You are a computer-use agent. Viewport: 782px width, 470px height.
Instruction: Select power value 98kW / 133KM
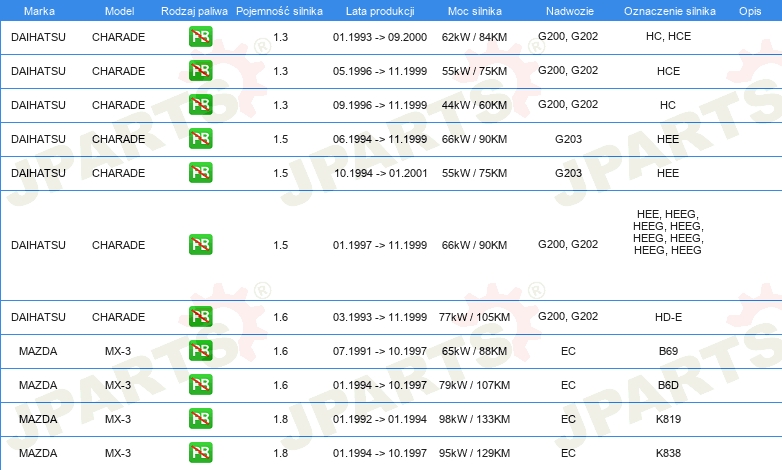click(x=474, y=419)
